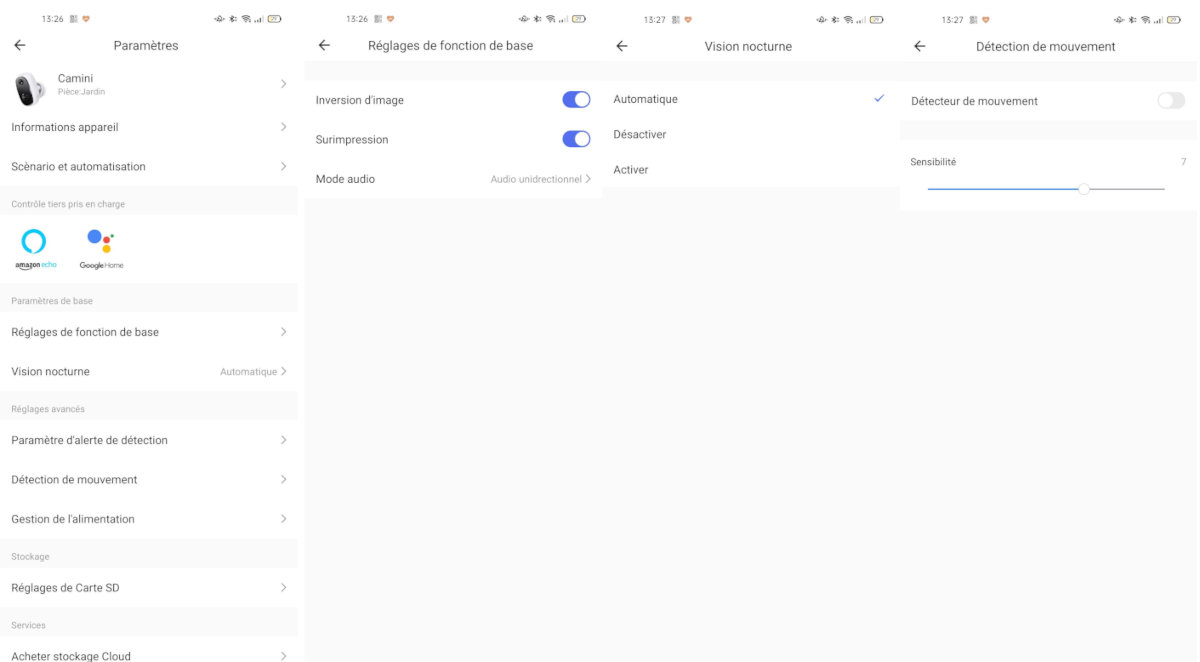This screenshot has height=662, width=1200.
Task: Tap back arrow on Détection de mouvement screen
Action: point(920,46)
